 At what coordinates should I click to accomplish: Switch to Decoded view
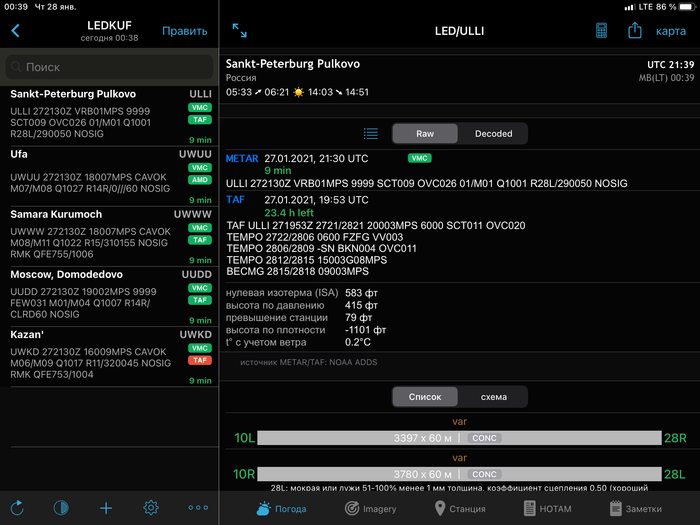point(493,133)
